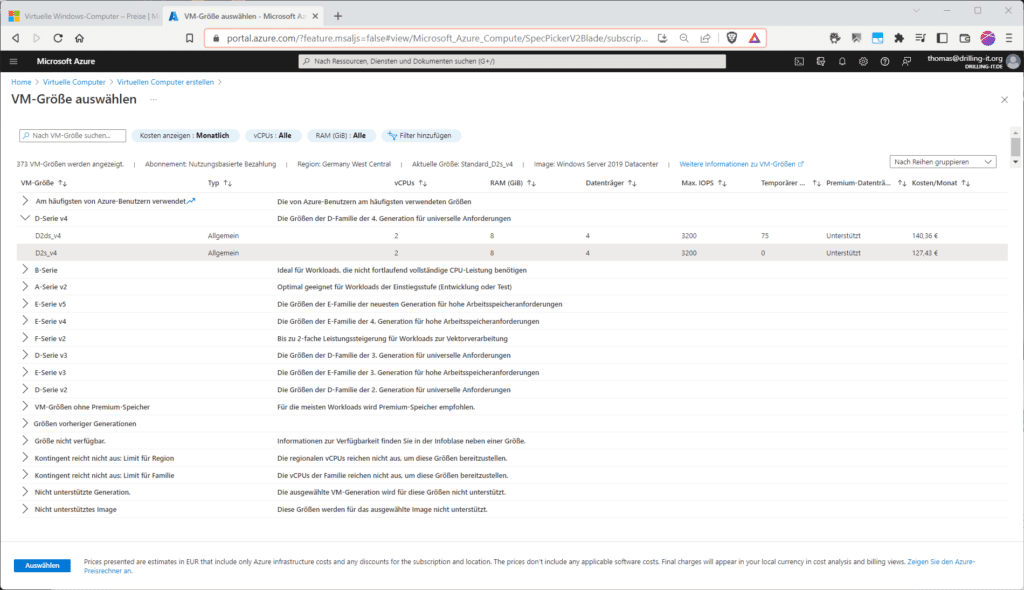Open the browser main menu
Viewport: 1024px width, 590px height.
click(x=1009, y=38)
